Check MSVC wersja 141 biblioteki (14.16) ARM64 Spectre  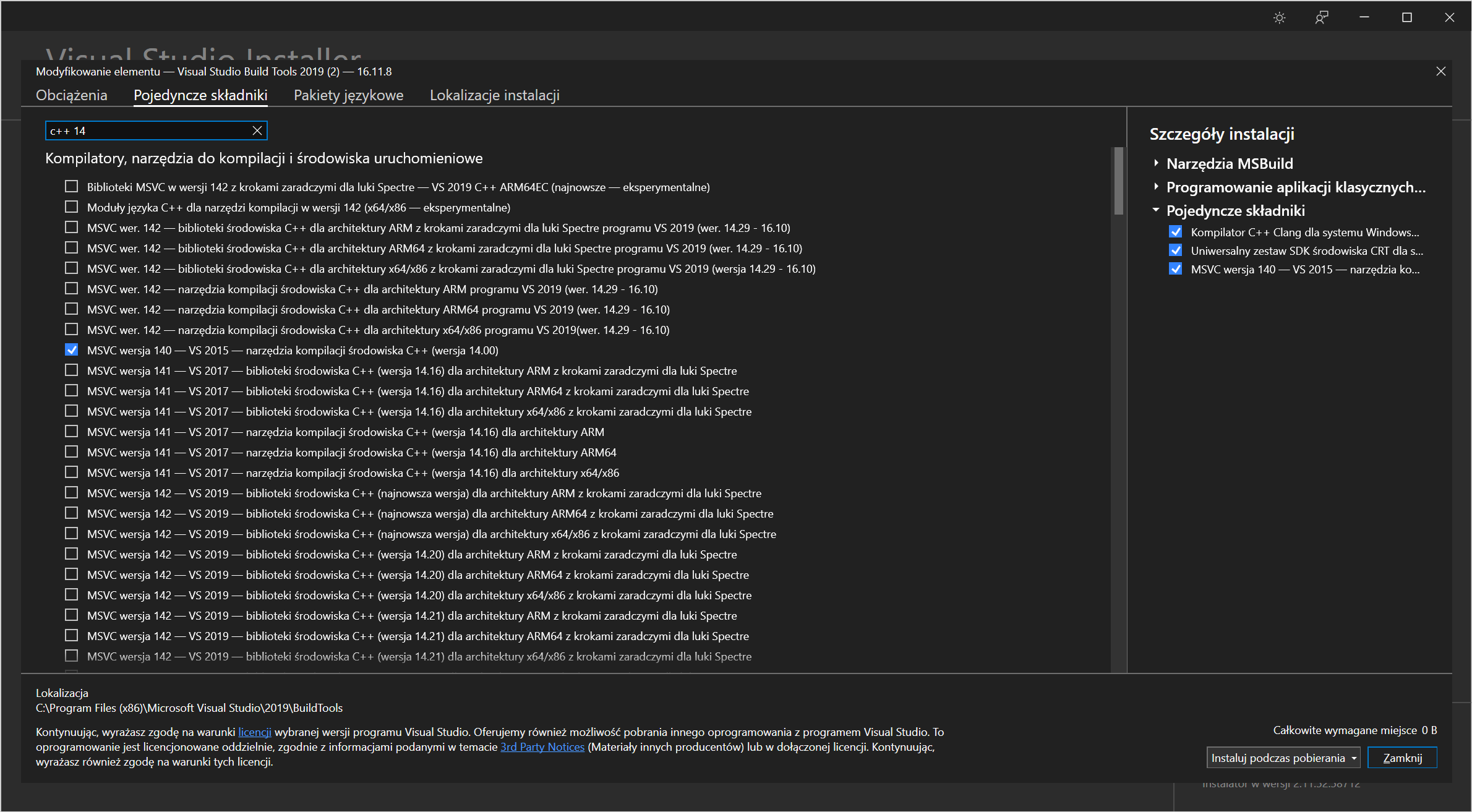(x=72, y=390)
